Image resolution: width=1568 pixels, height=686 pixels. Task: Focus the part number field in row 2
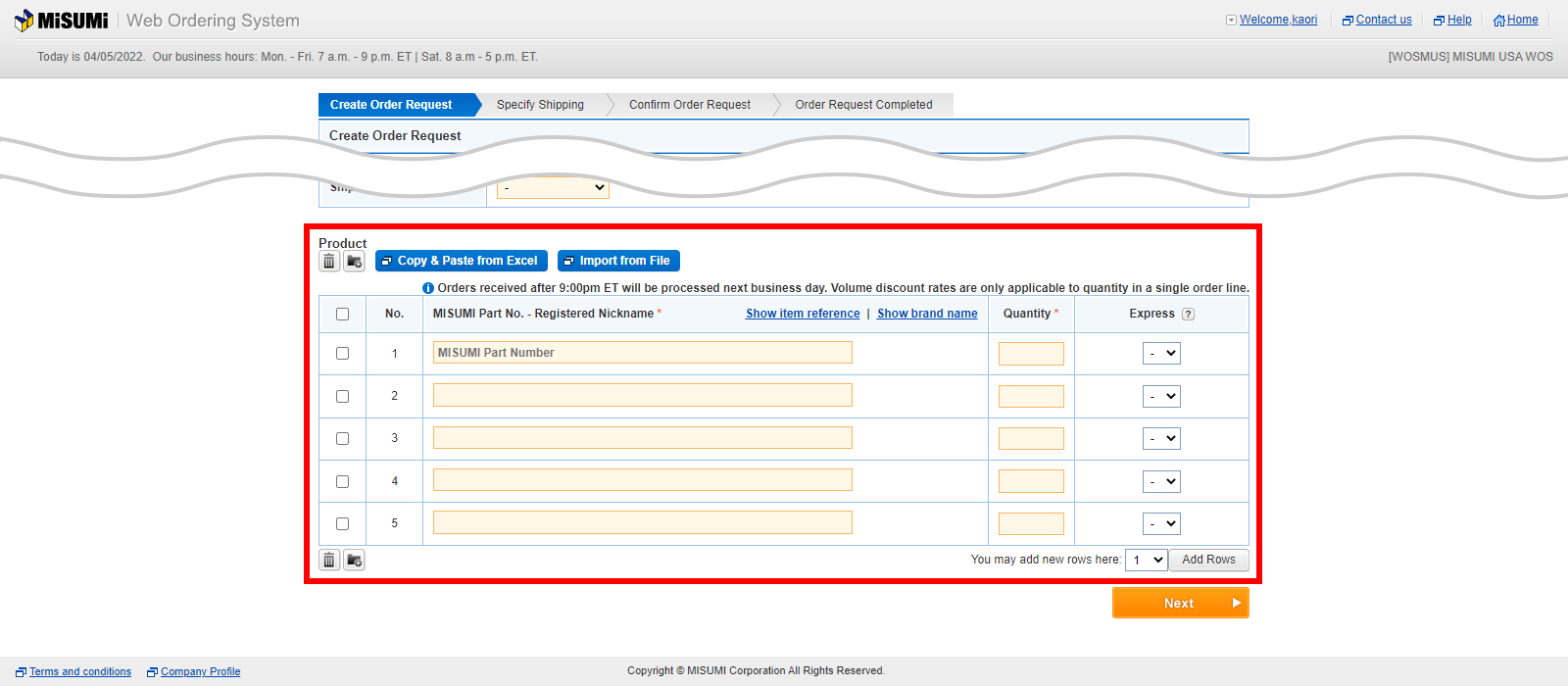coord(643,395)
